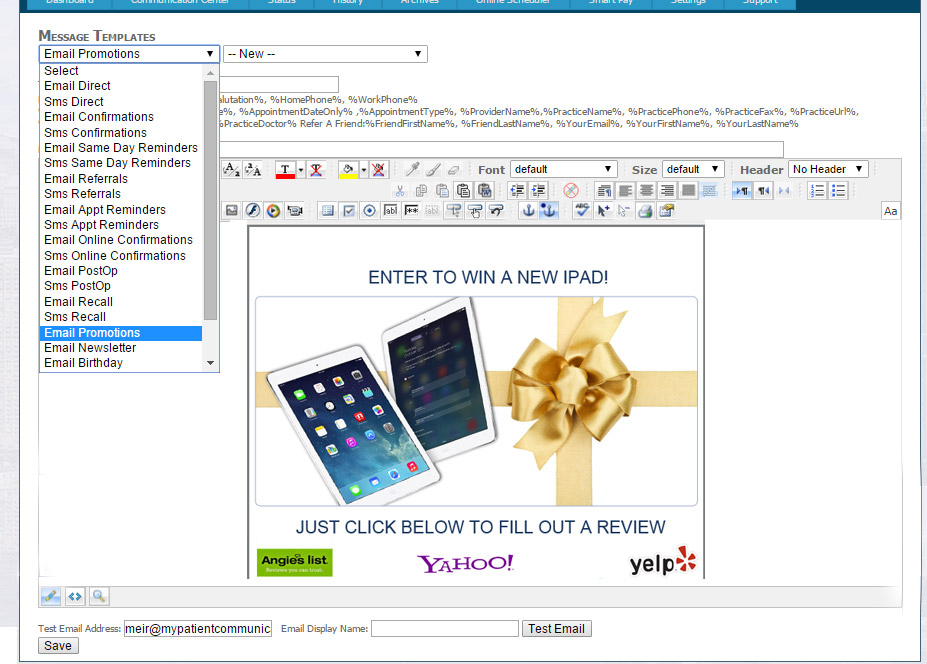Click the paste from Word icon
Viewport: 927px width, 664px height.
pos(485,190)
